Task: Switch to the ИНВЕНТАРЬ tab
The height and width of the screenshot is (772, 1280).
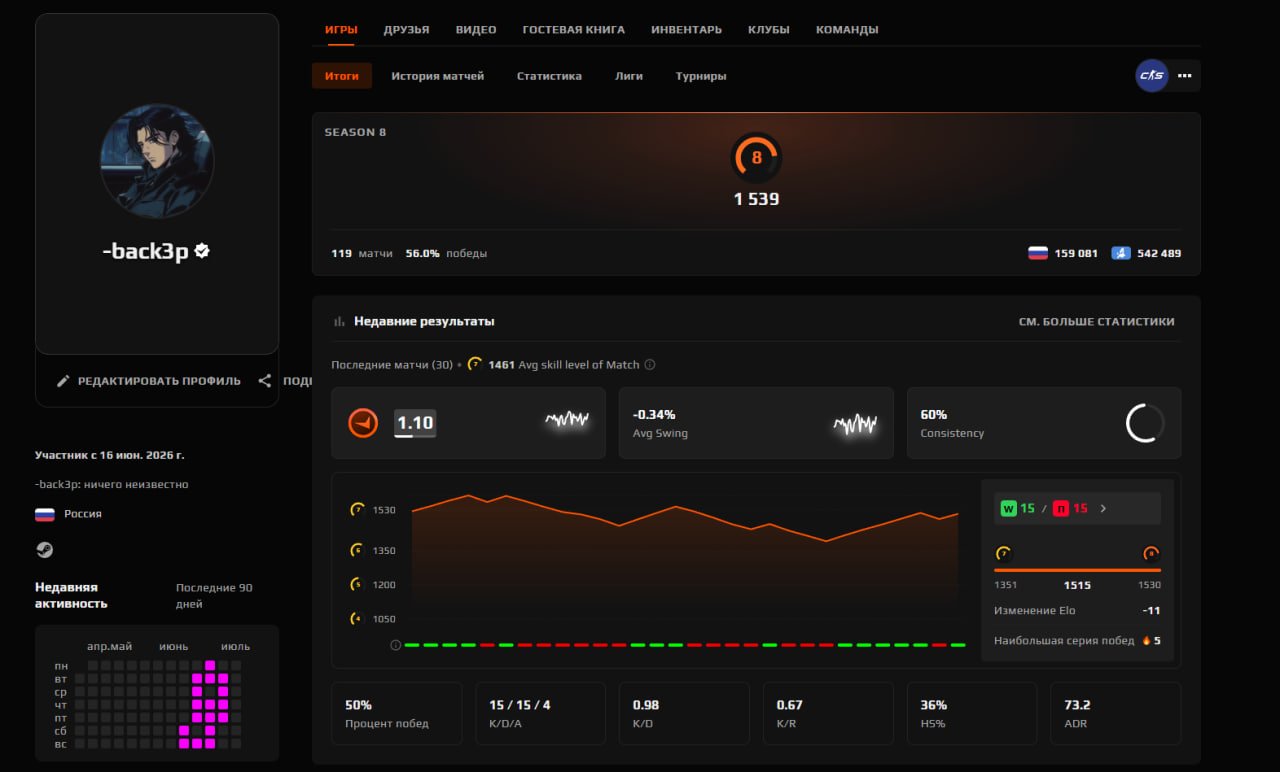Action: tap(686, 30)
